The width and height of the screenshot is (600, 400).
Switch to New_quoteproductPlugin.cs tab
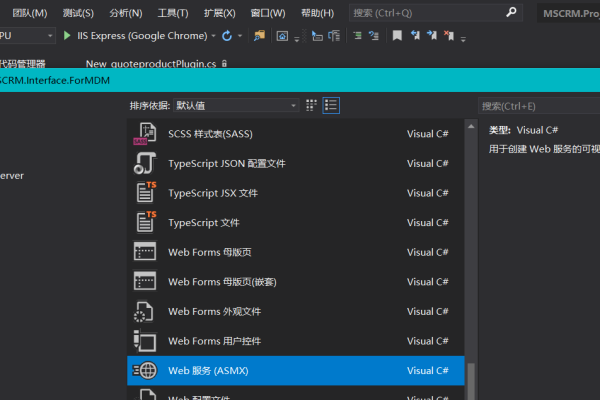coord(151,64)
